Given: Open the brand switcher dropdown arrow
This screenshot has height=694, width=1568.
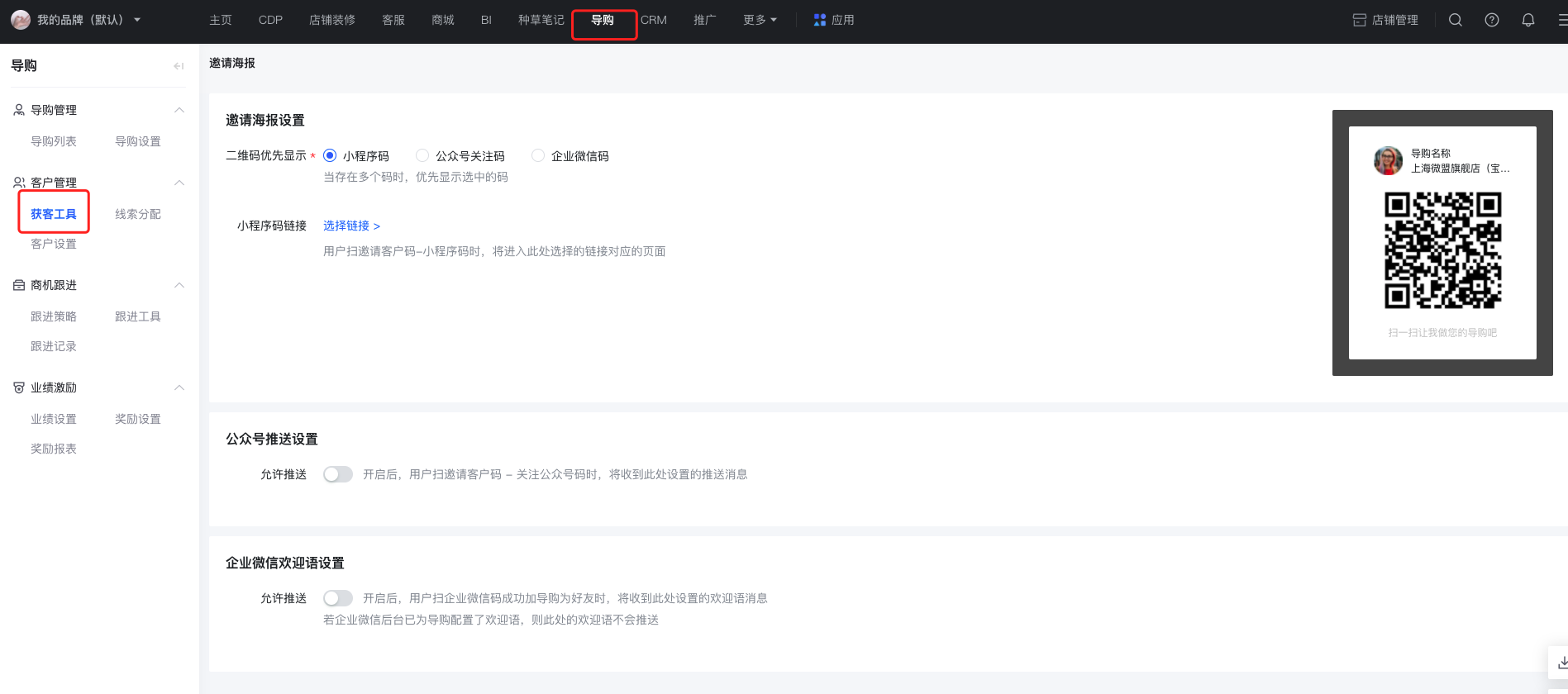Looking at the screenshot, I should [137, 20].
